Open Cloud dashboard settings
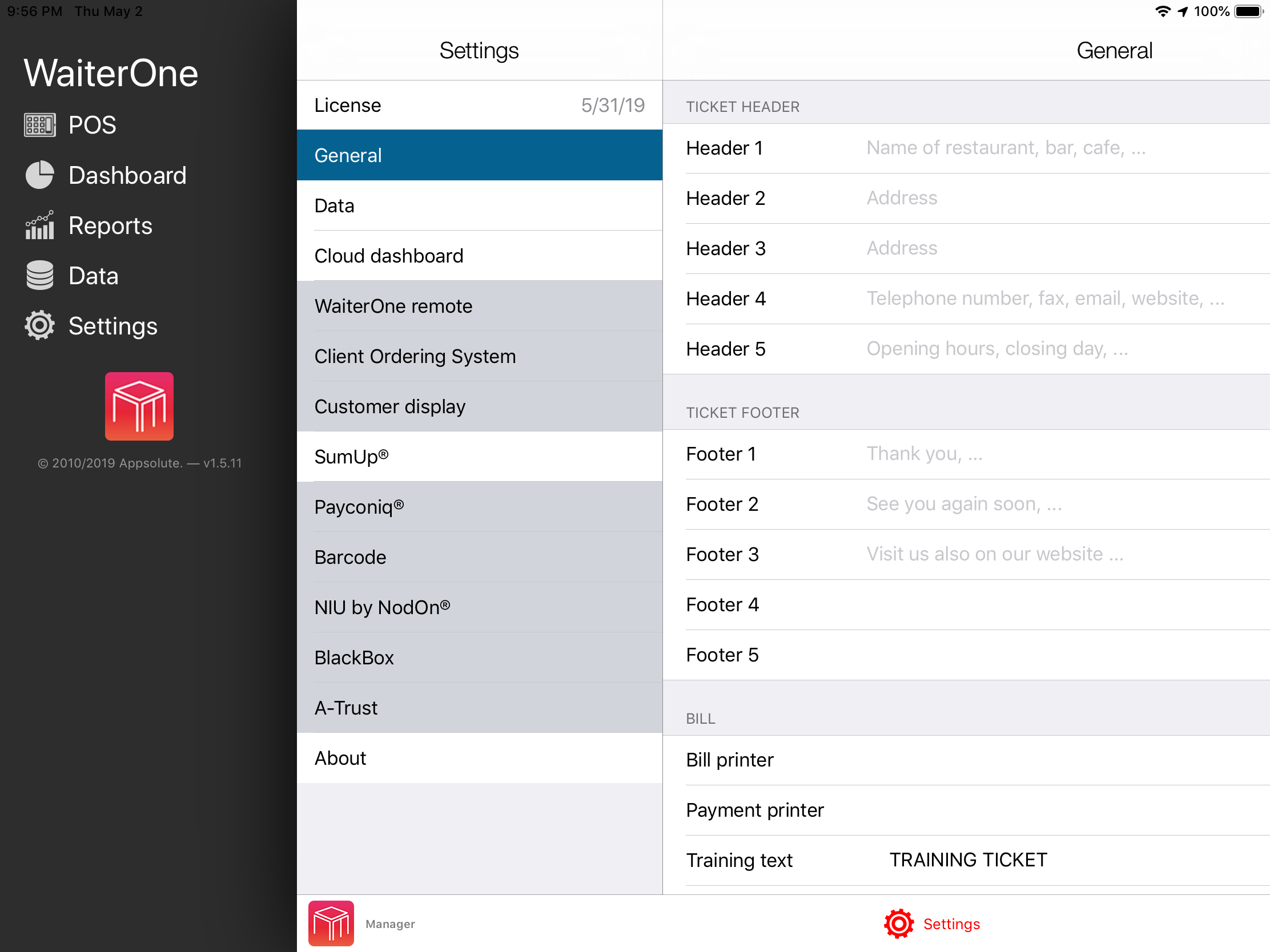1270x952 pixels. click(x=480, y=256)
